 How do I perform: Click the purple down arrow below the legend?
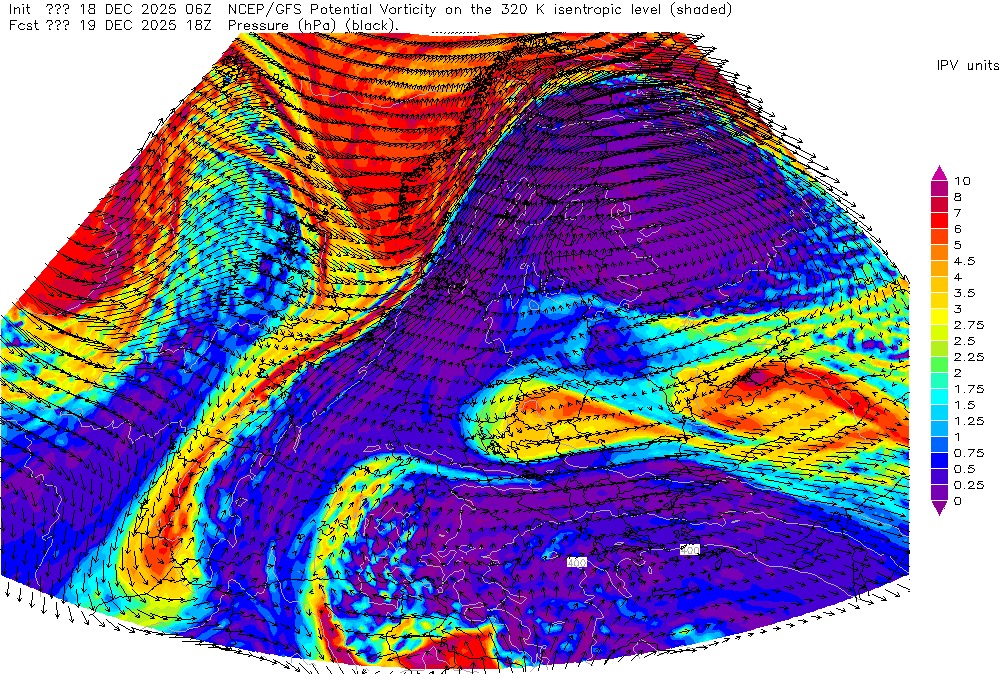click(939, 509)
